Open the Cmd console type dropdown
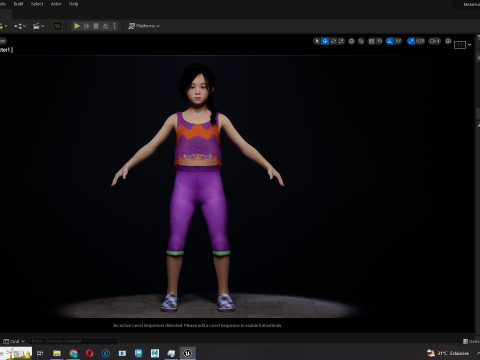This screenshot has height=360, width=480. 14,341
